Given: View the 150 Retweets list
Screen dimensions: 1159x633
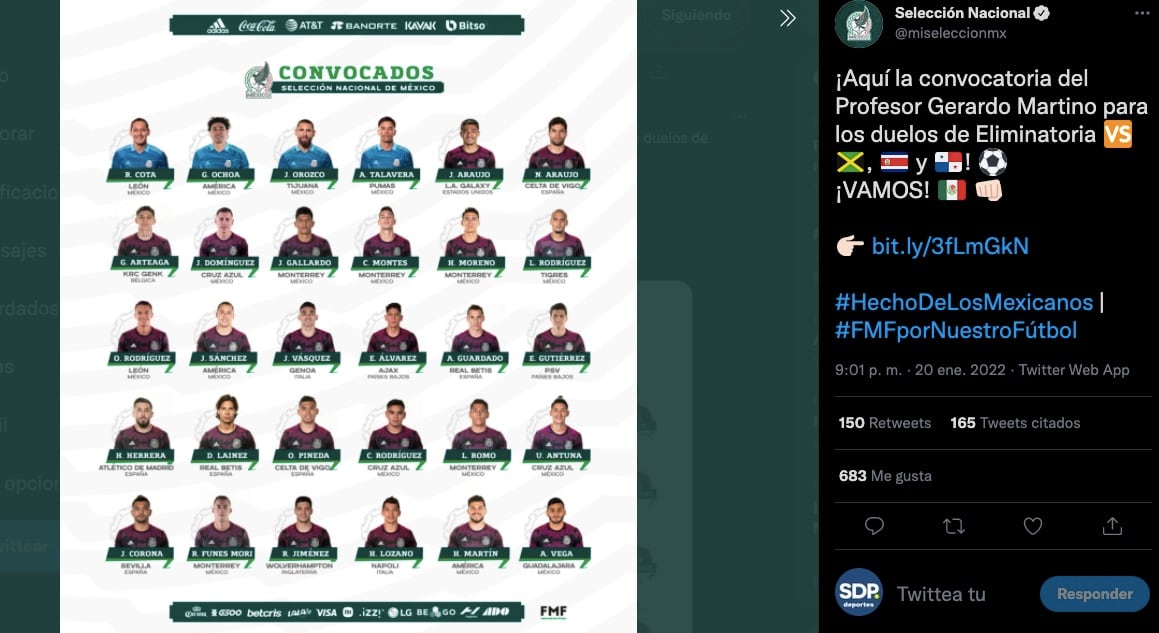Looking at the screenshot, I should [x=885, y=423].
